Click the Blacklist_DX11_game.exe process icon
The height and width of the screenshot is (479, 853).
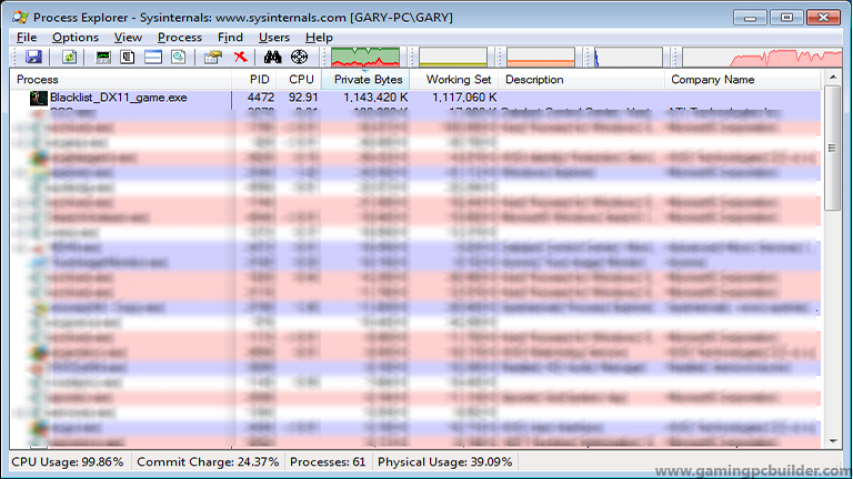pos(38,98)
